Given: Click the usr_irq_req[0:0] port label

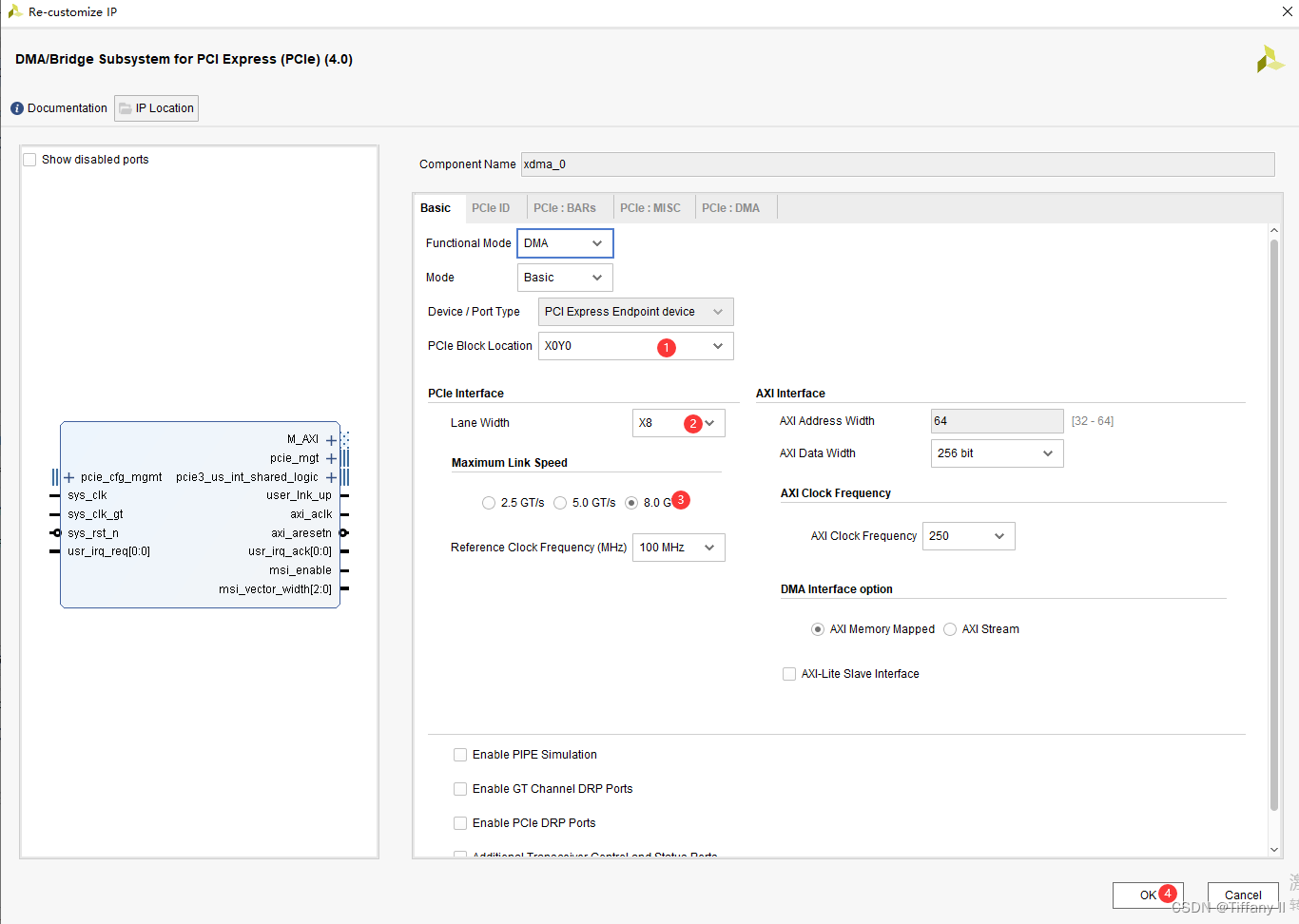Looking at the screenshot, I should pyautogui.click(x=108, y=551).
